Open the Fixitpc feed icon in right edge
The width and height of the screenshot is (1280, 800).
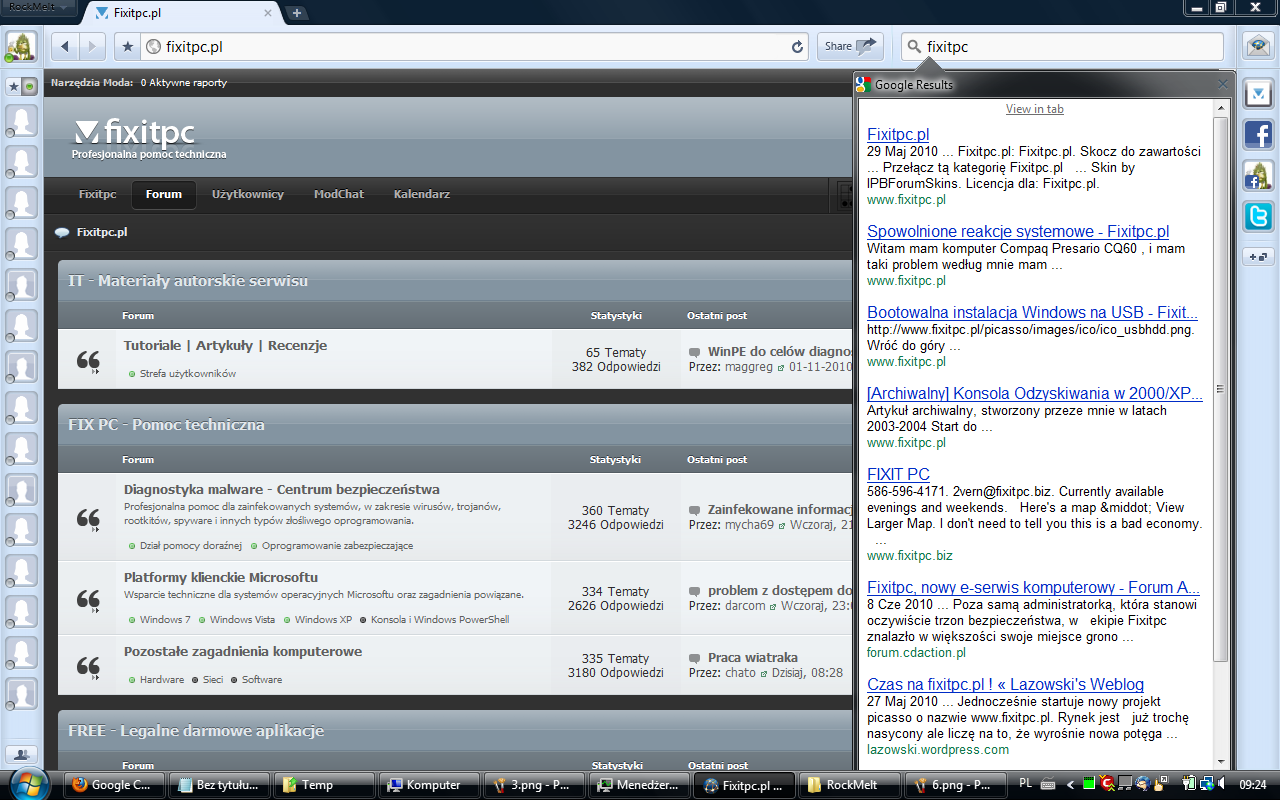click(1257, 95)
